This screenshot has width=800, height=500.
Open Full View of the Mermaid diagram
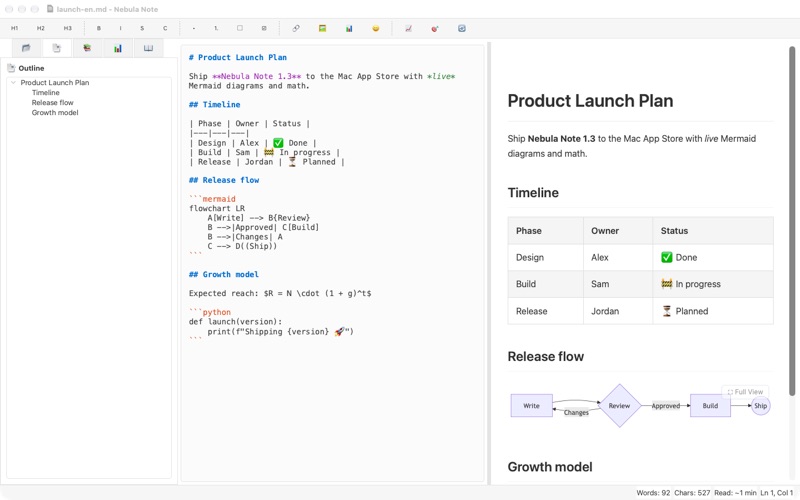pyautogui.click(x=745, y=392)
